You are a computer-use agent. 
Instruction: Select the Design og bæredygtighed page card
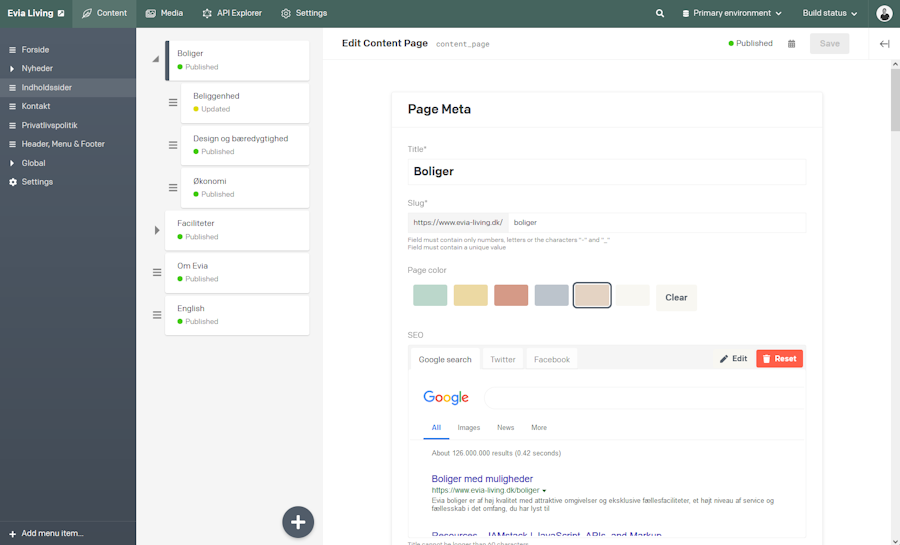(245, 145)
